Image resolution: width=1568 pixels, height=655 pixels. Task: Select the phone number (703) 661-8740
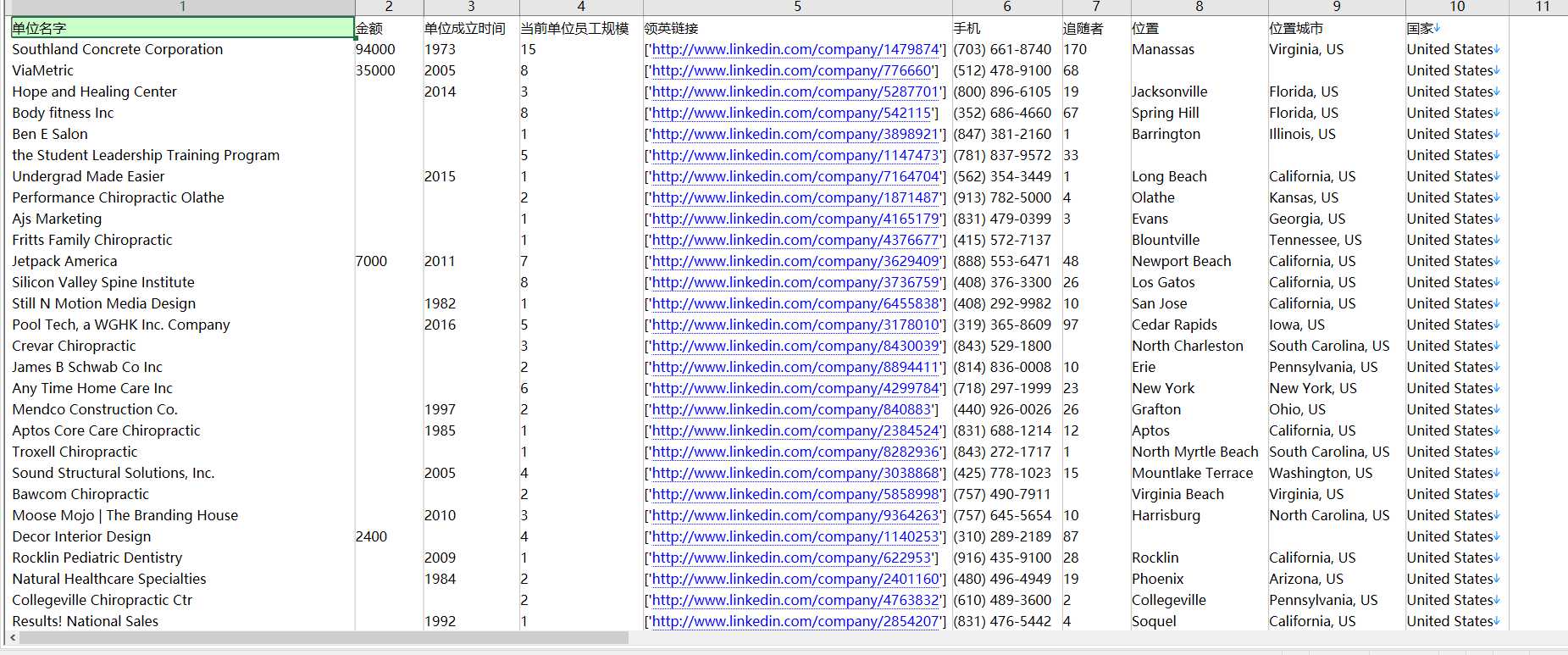(x=1007, y=49)
